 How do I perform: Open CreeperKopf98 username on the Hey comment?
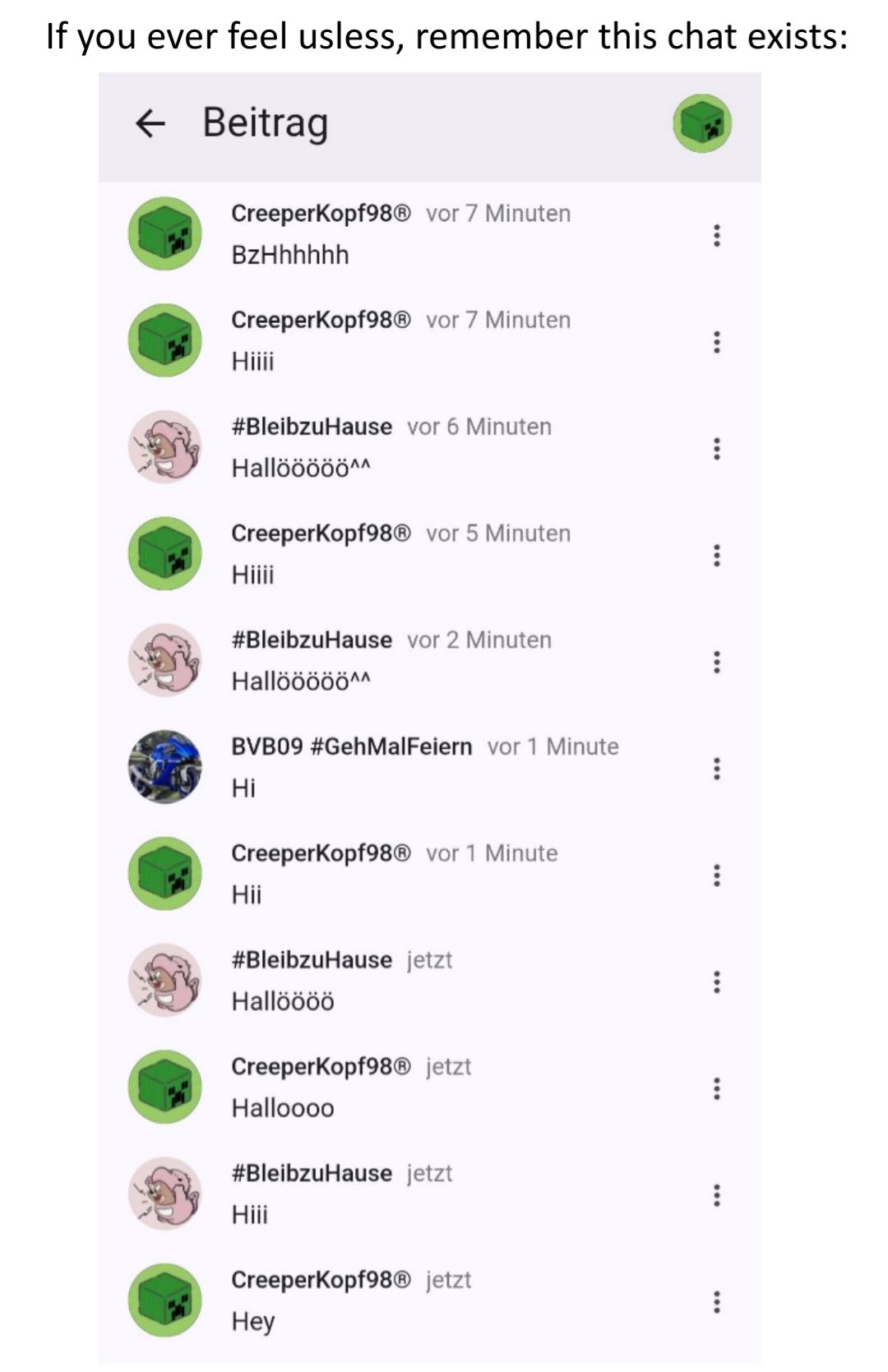point(321,1280)
